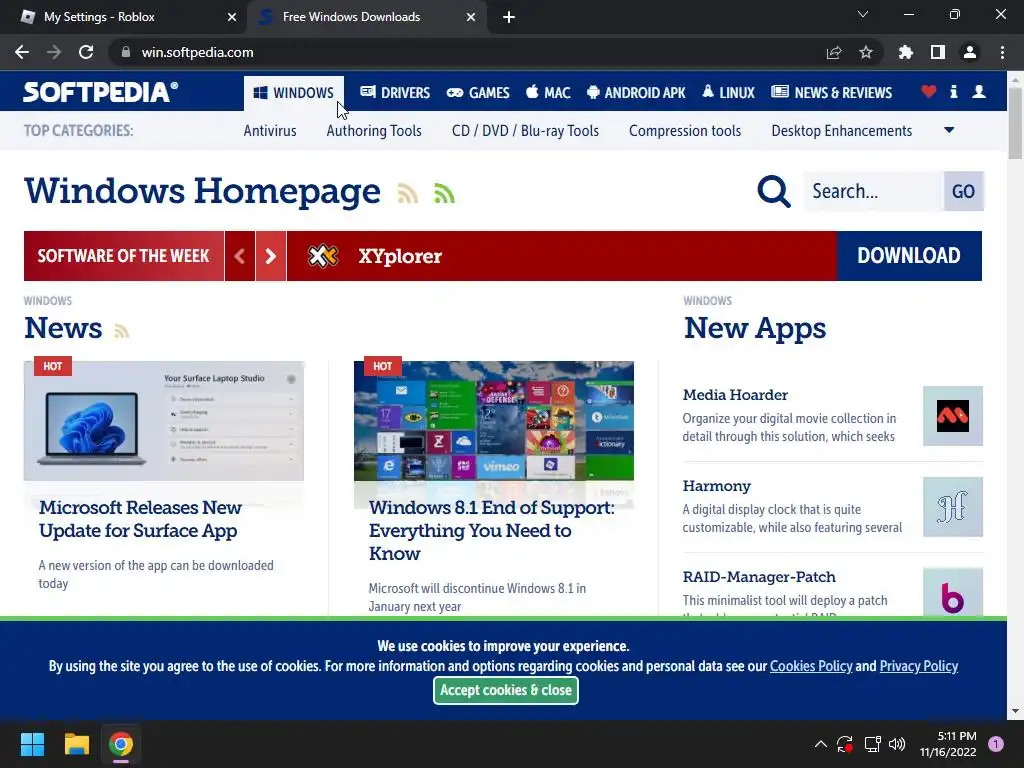Screen dimensions: 1024x768
Task: Open the Authoring Tools category
Action: pyautogui.click(x=374, y=131)
